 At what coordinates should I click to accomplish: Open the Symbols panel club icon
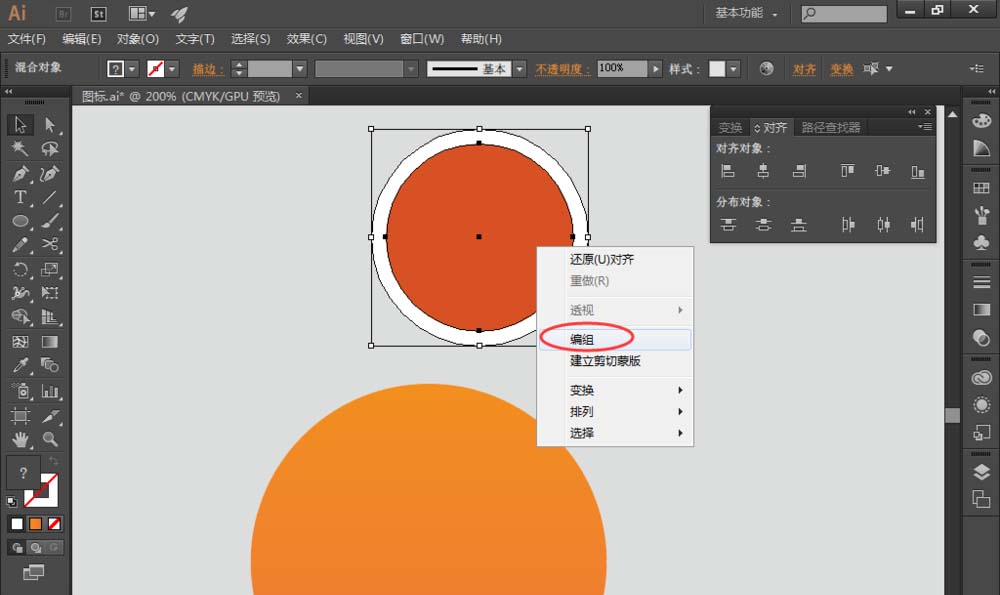[982, 242]
